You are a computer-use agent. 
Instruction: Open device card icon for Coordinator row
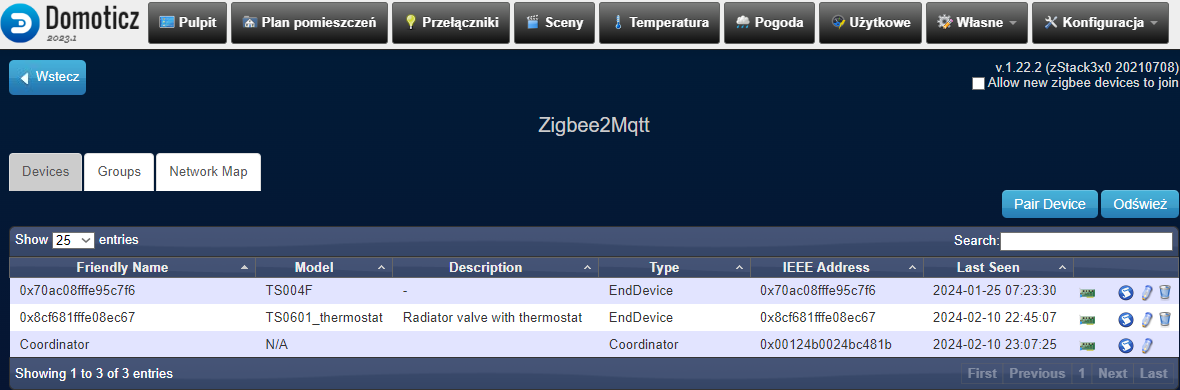(1087, 346)
